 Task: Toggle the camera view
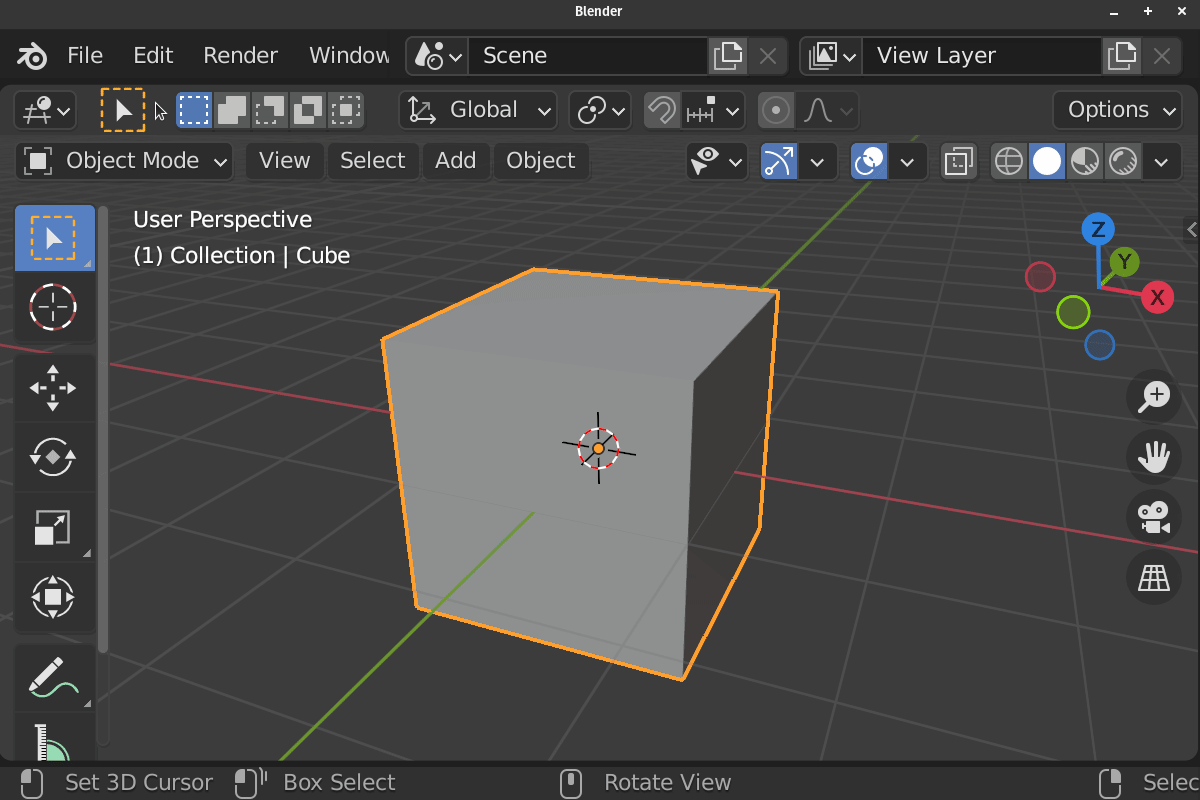(1154, 517)
